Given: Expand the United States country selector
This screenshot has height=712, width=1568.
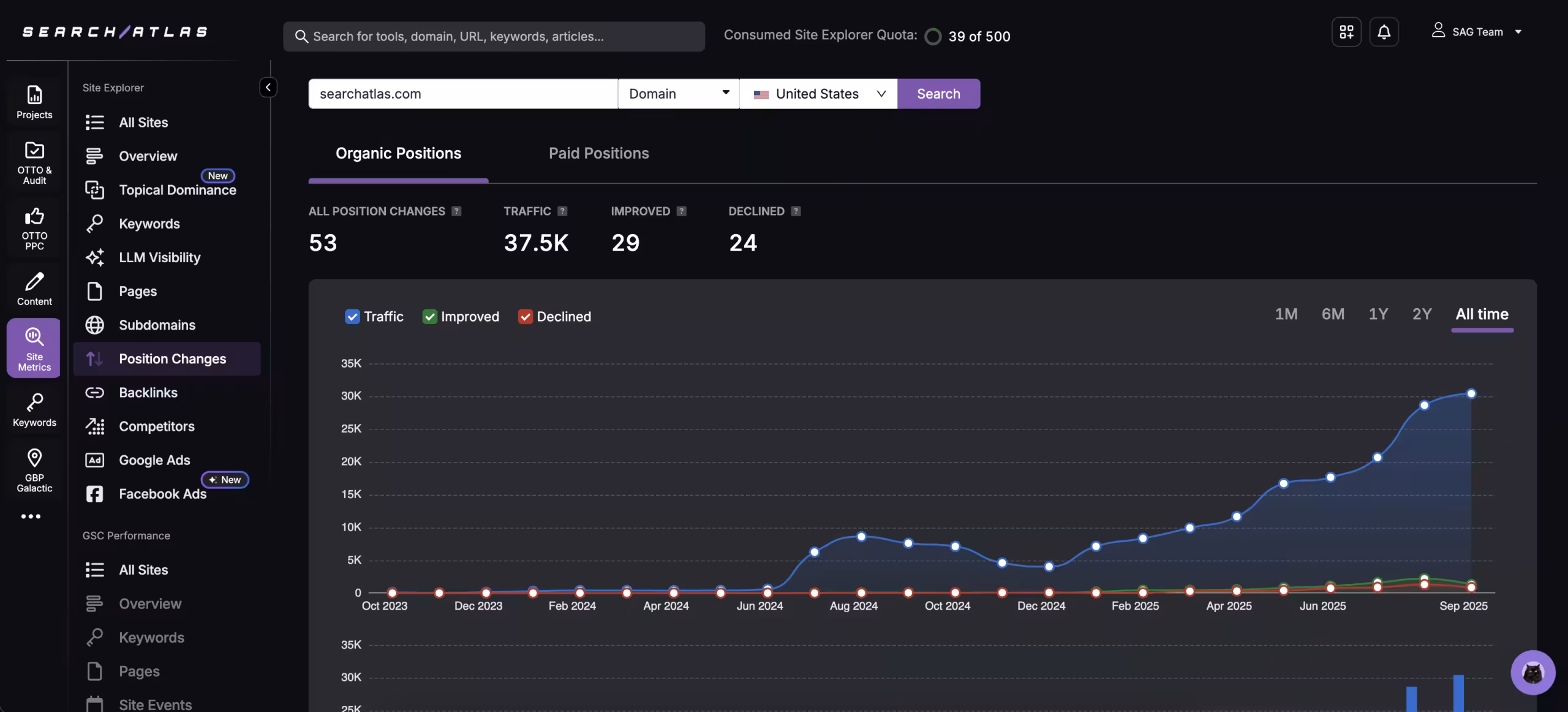Looking at the screenshot, I should (x=818, y=94).
